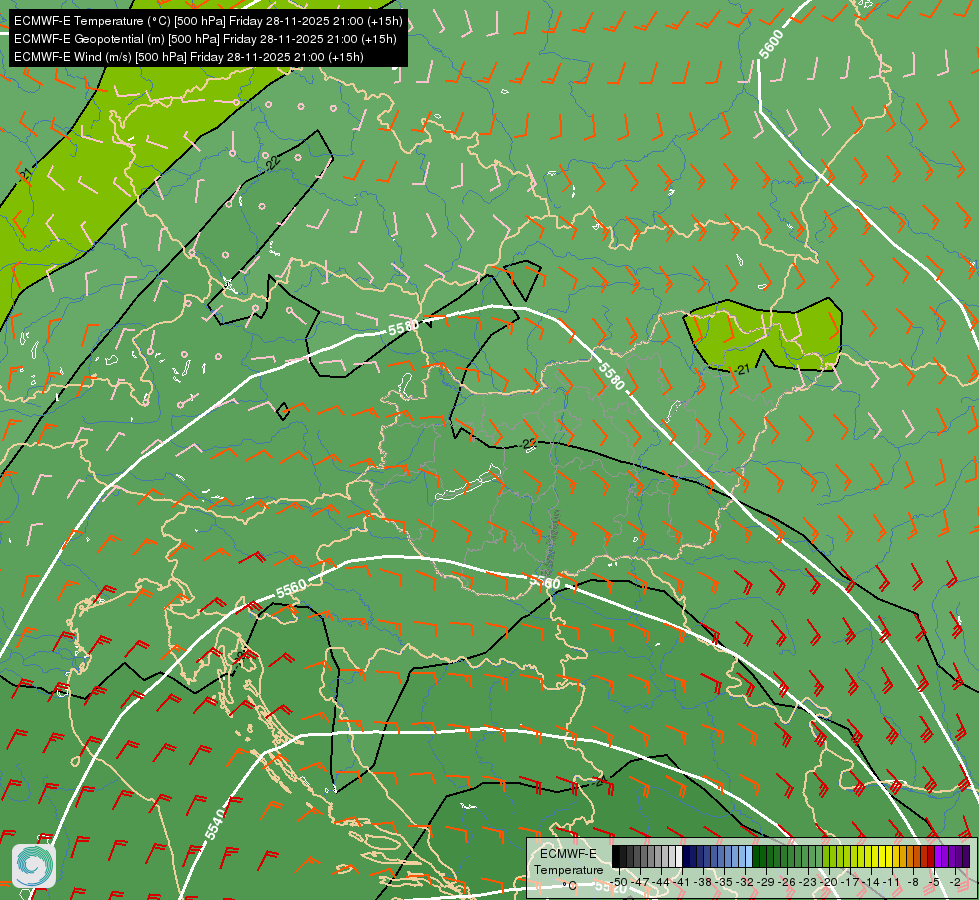Click the -44 value on the temperature scale
This screenshot has height=900, width=979.
[x=662, y=882]
